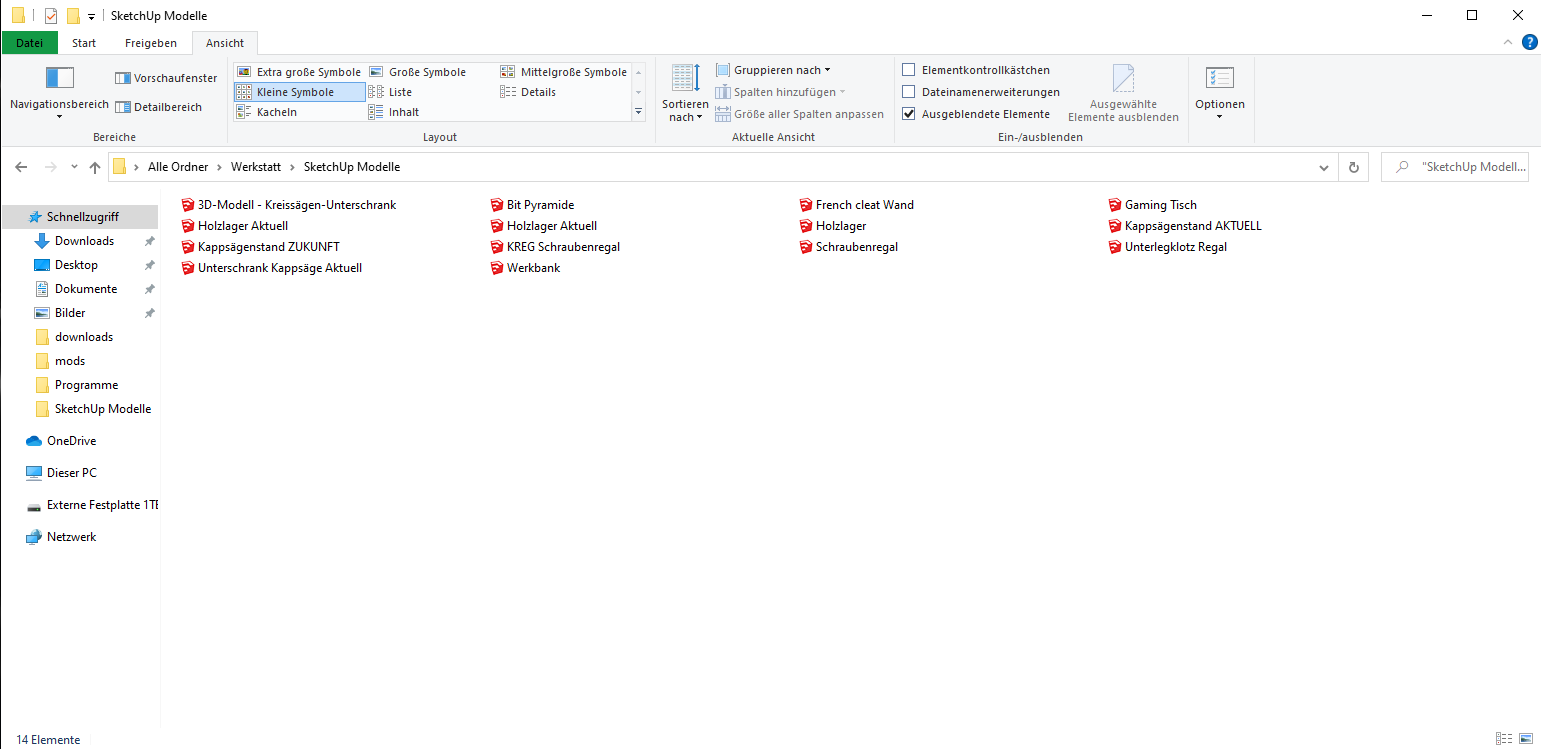Select OneDrive in navigation pane
The image size is (1542, 749).
coord(71,441)
